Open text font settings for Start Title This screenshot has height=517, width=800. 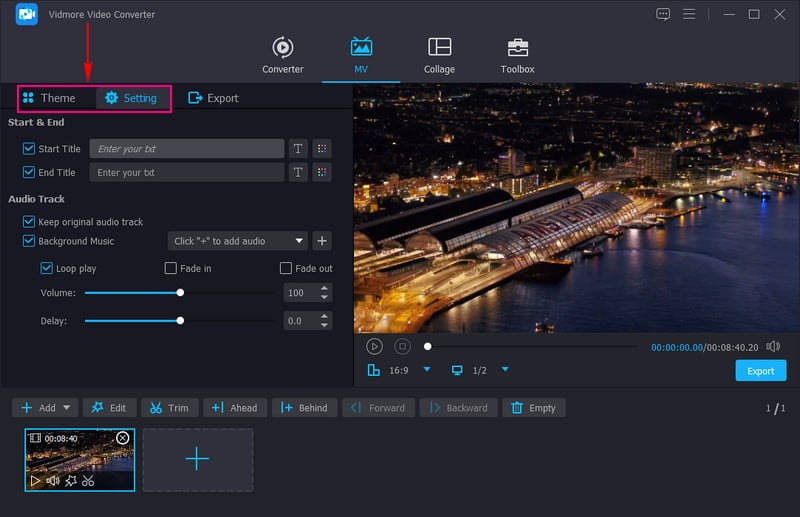tap(298, 149)
